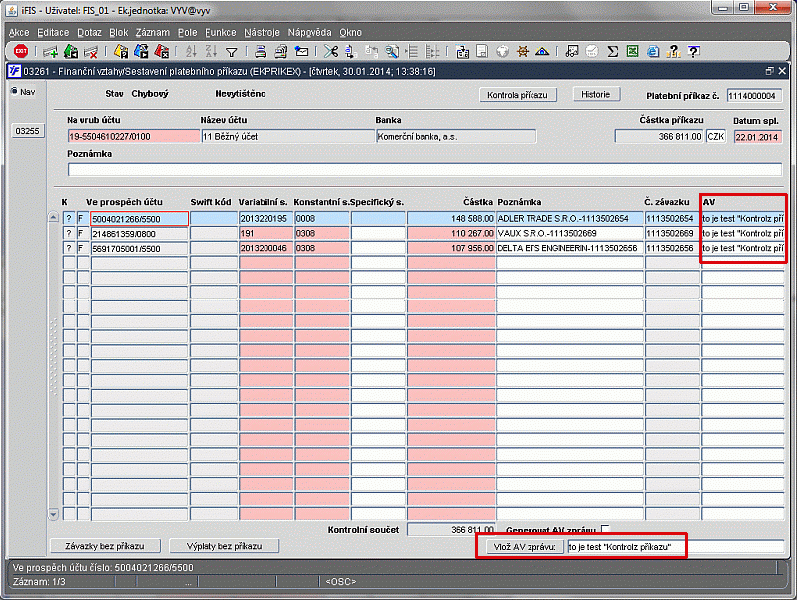This screenshot has width=797, height=600.
Task: Click the scissors cut icon
Action: [x=331, y=51]
